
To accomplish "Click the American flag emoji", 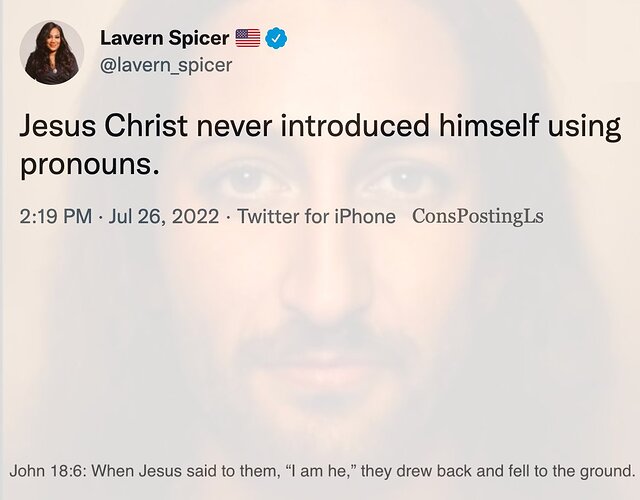I will click(x=247, y=39).
